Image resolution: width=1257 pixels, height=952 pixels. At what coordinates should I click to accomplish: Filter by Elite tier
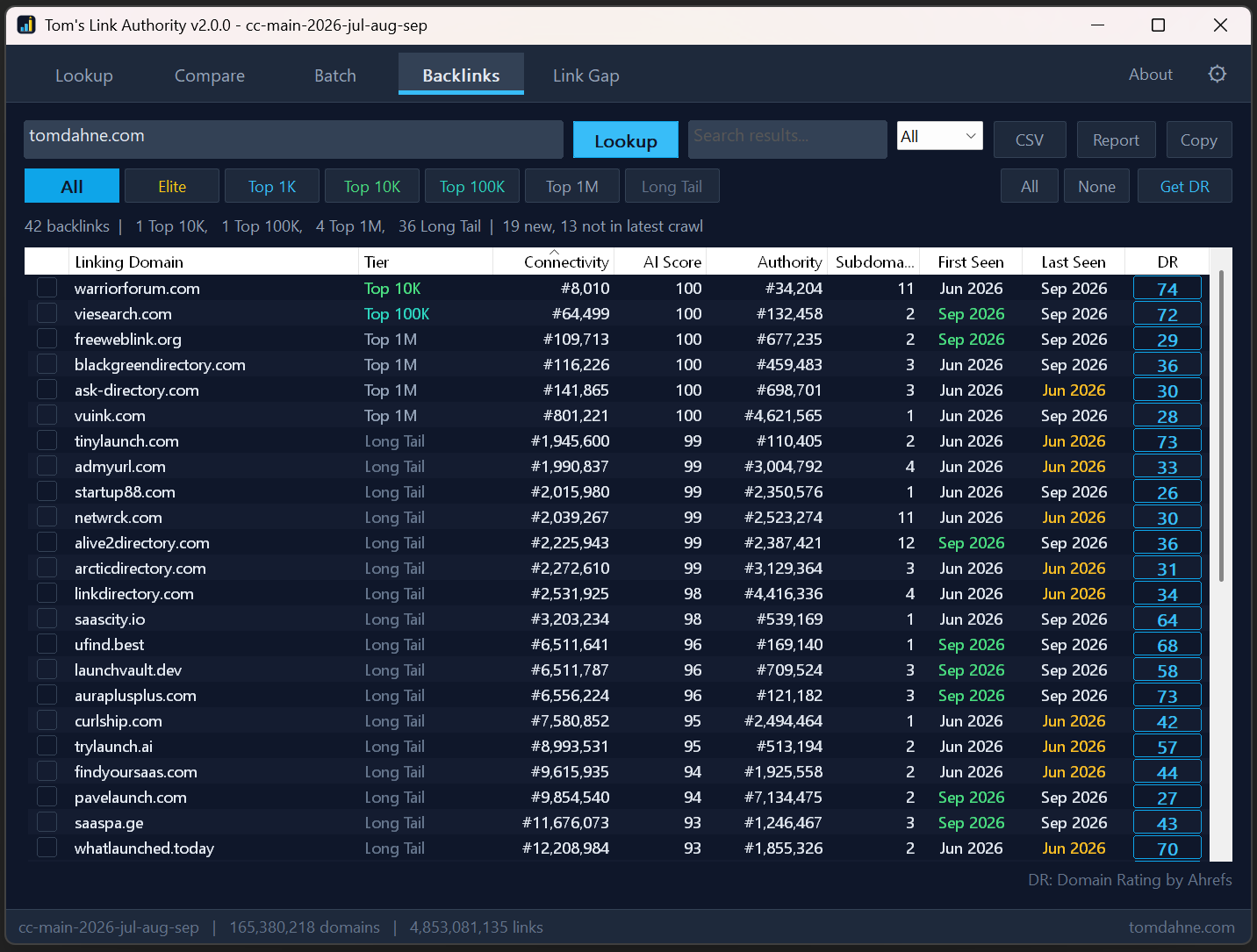click(172, 186)
